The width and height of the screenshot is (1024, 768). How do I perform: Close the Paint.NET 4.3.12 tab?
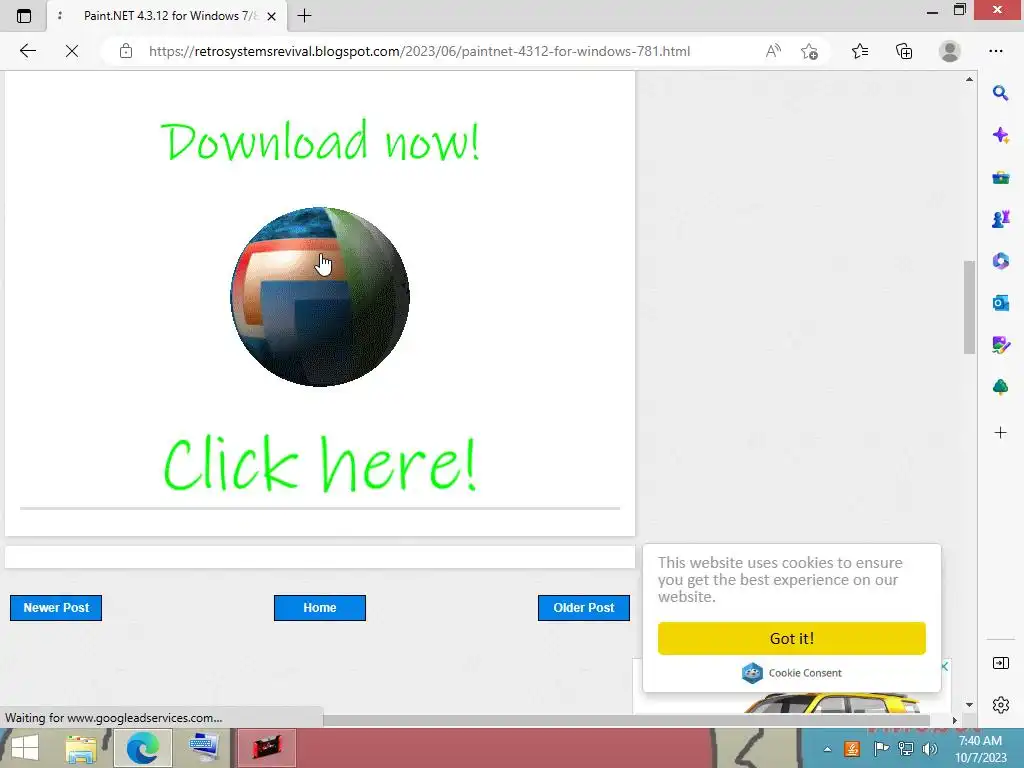click(272, 16)
